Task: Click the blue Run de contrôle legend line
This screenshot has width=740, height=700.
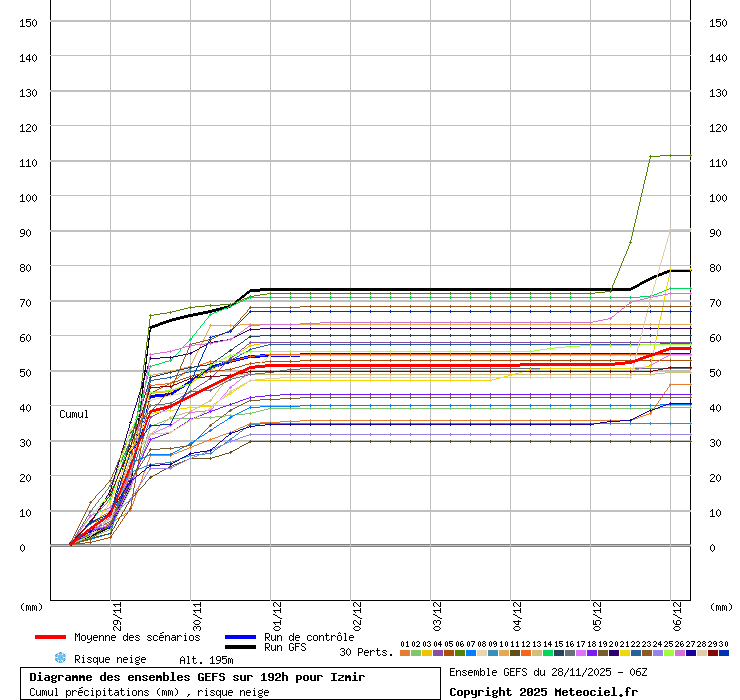Action: (240, 637)
